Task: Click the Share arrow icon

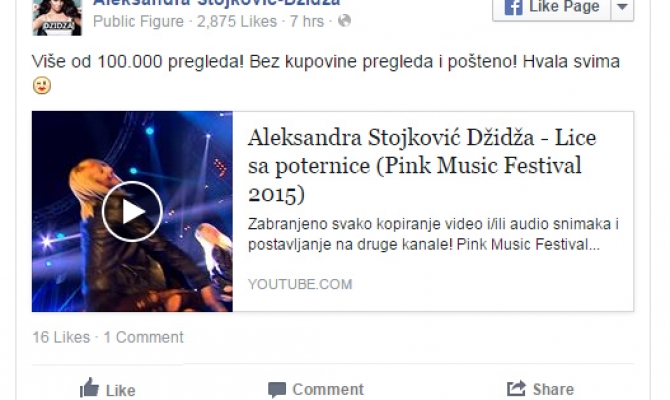Action: [516, 388]
